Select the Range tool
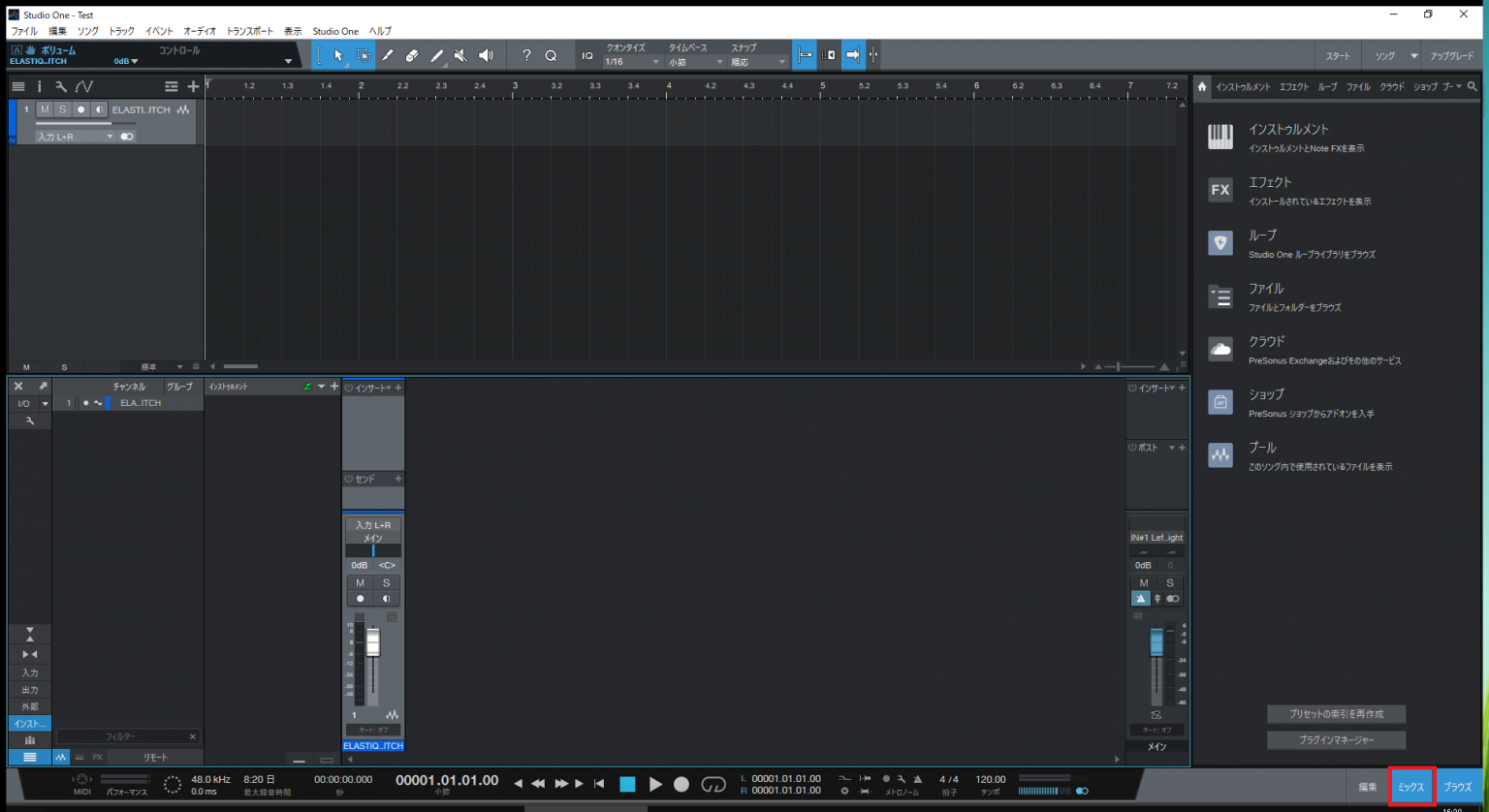 [x=364, y=55]
